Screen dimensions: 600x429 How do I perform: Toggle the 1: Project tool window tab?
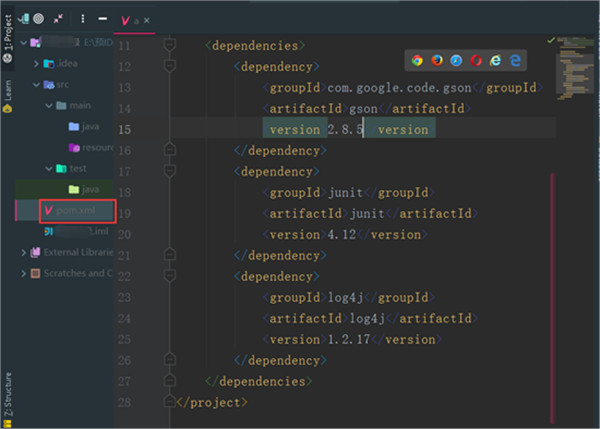[x=7, y=41]
